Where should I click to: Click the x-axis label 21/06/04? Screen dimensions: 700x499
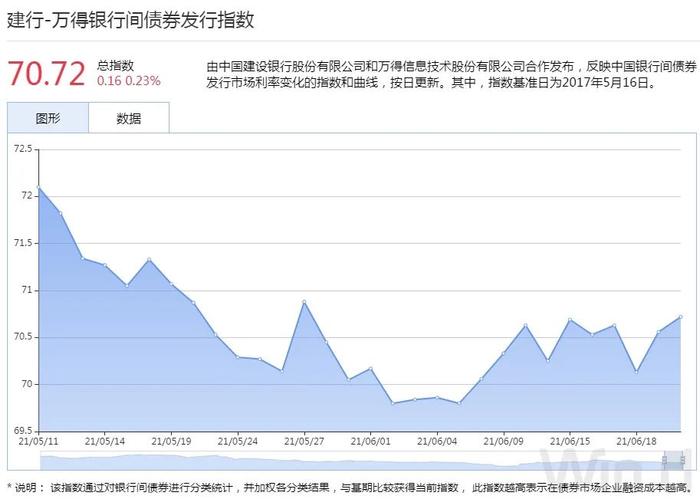click(x=437, y=441)
